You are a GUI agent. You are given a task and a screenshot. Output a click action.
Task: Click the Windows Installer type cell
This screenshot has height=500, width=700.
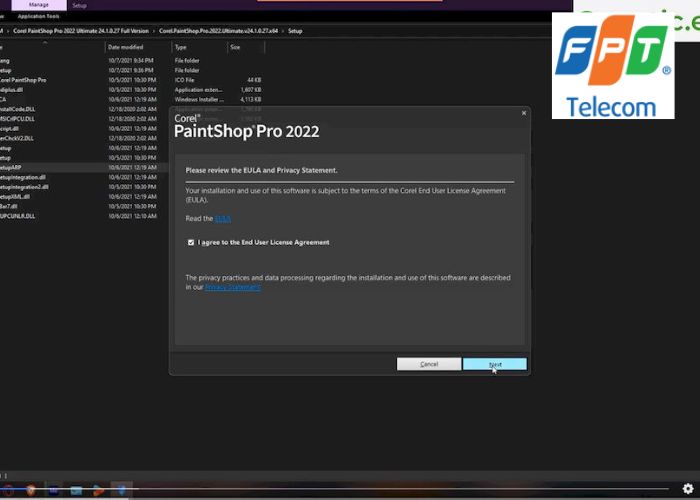[x=200, y=100]
